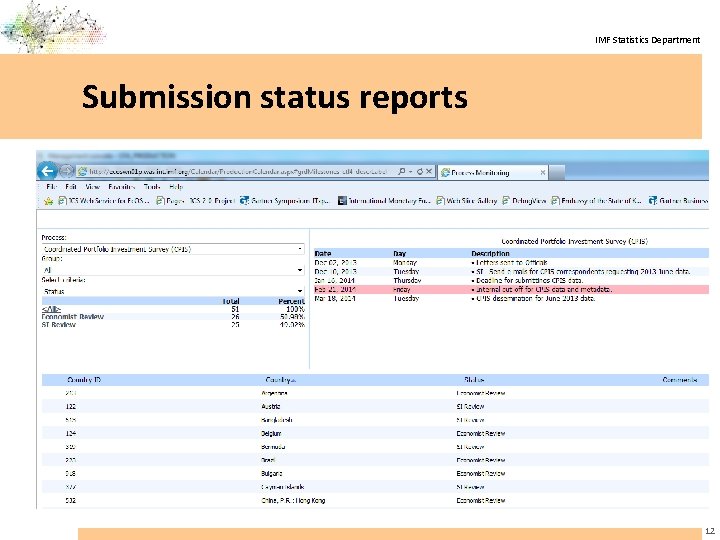Click Economist Review status for Belgium
The image size is (720, 540).
(x=481, y=433)
